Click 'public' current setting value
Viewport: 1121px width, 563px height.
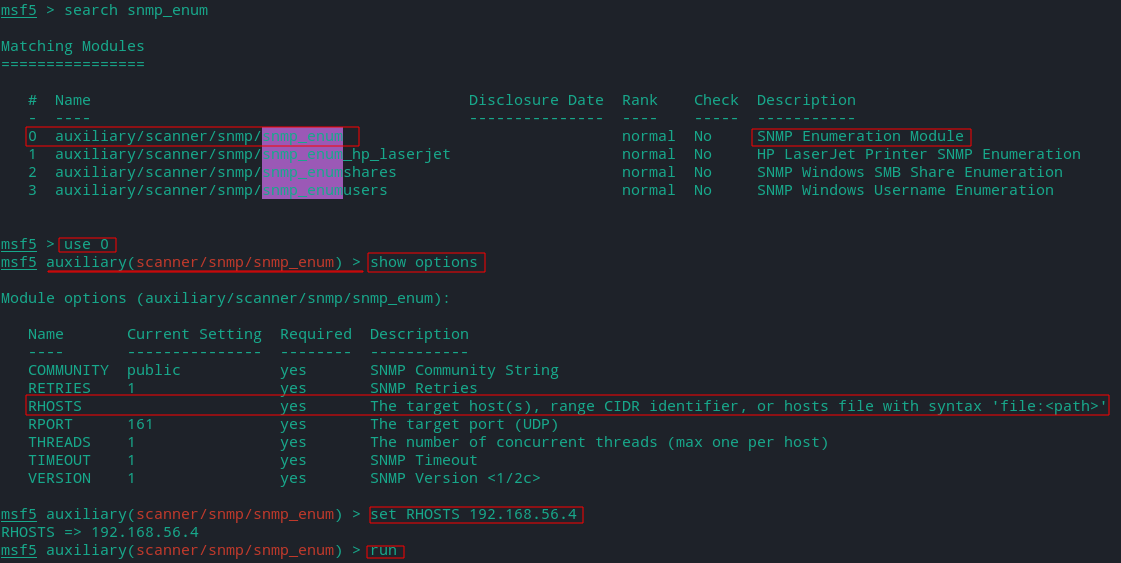click(154, 371)
